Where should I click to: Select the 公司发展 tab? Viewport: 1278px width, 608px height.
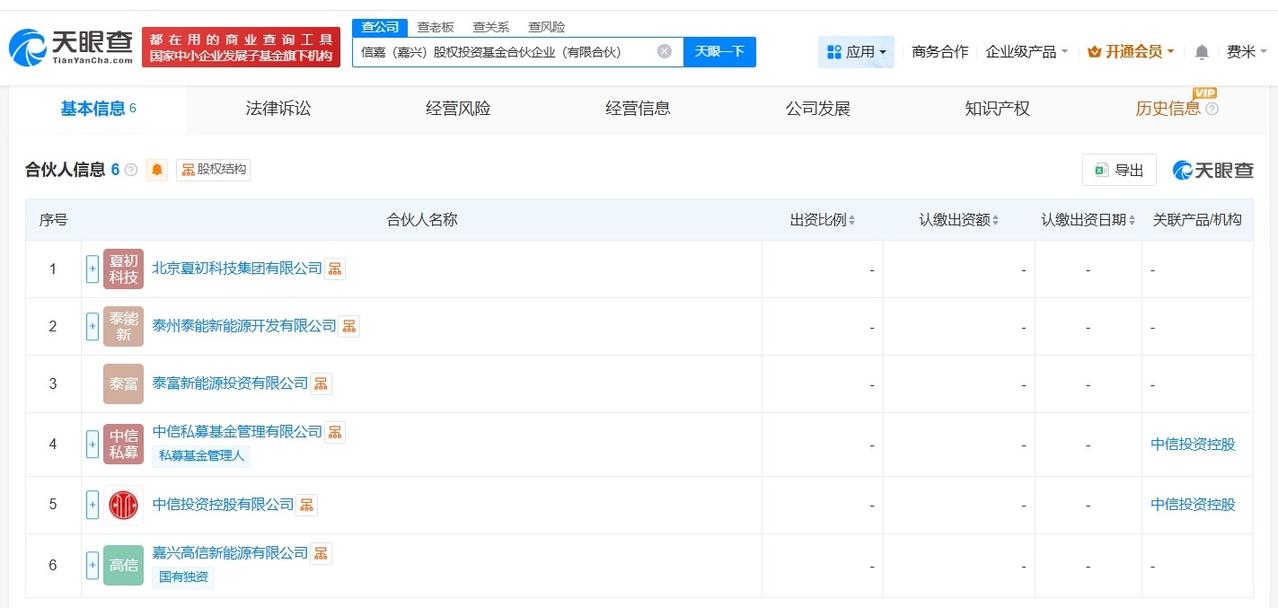[818, 108]
